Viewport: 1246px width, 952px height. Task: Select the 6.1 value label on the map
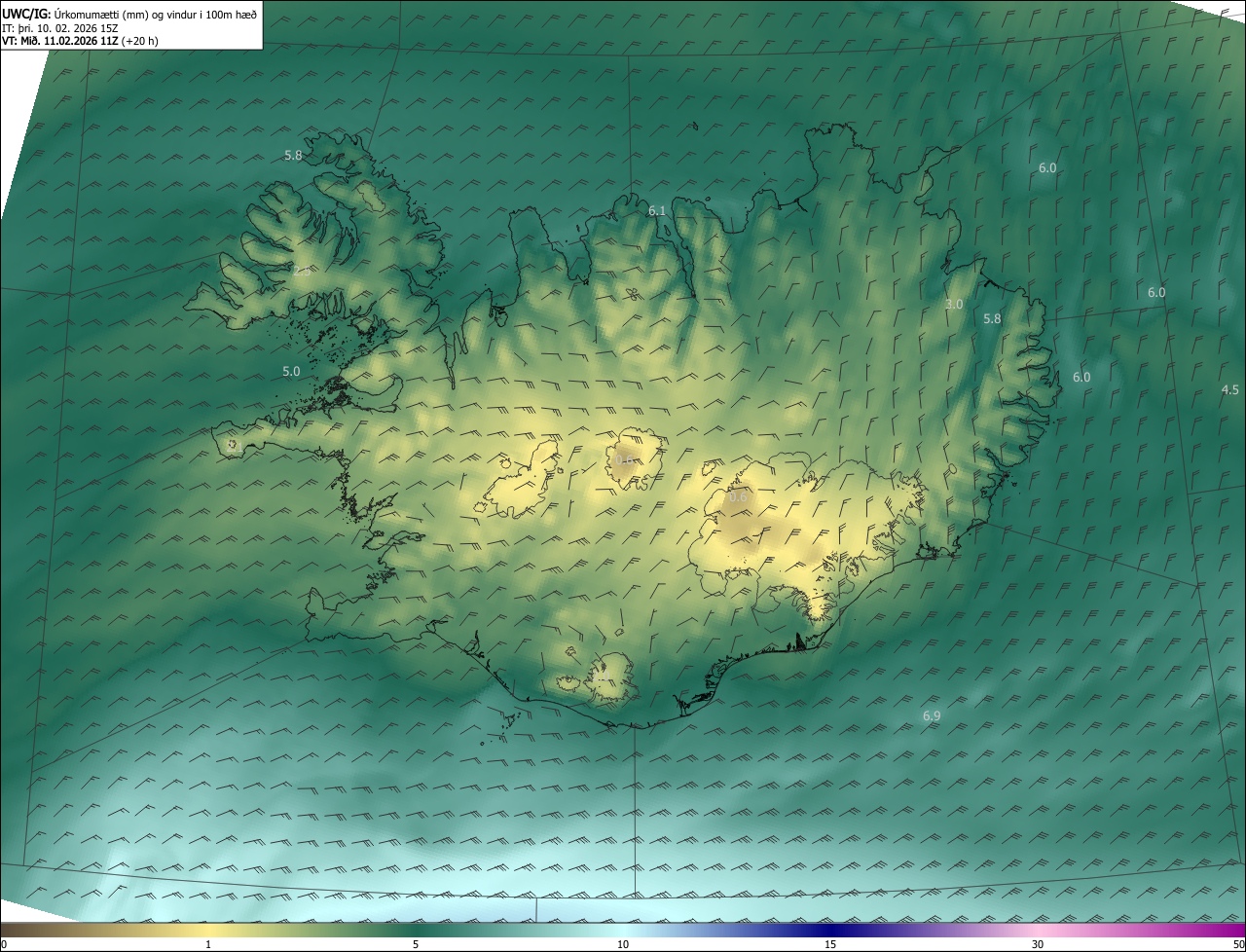pos(657,211)
